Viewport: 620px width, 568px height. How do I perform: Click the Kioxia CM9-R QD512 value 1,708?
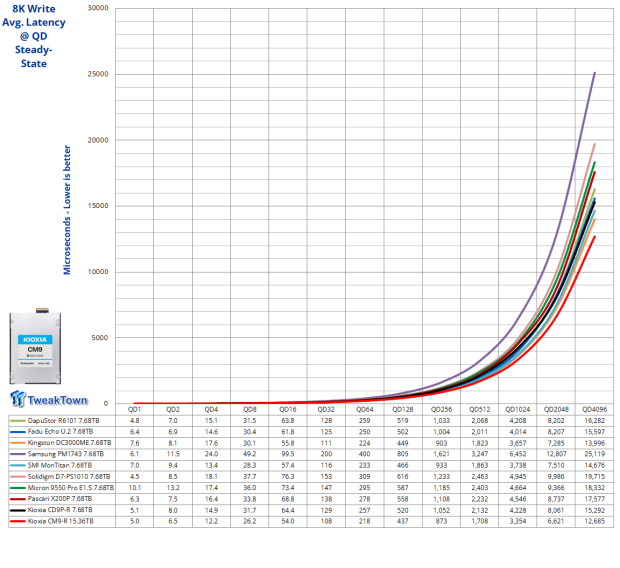click(x=480, y=521)
